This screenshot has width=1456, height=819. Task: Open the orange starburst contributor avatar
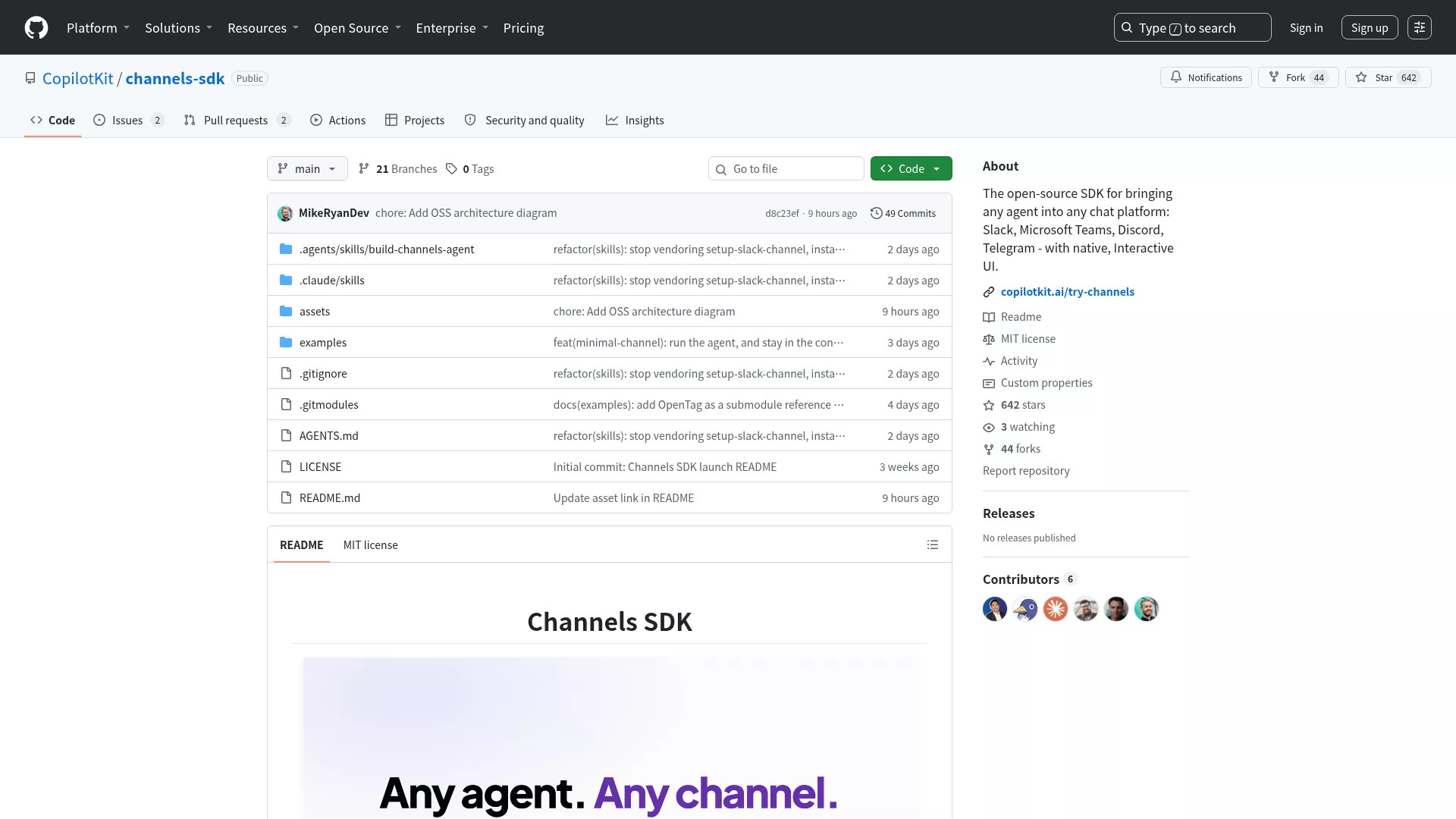click(x=1056, y=609)
